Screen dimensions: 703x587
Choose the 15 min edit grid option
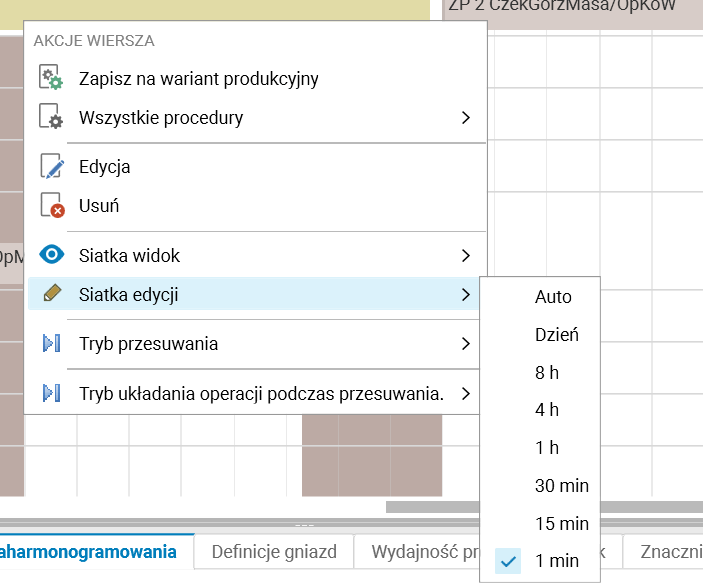click(561, 523)
